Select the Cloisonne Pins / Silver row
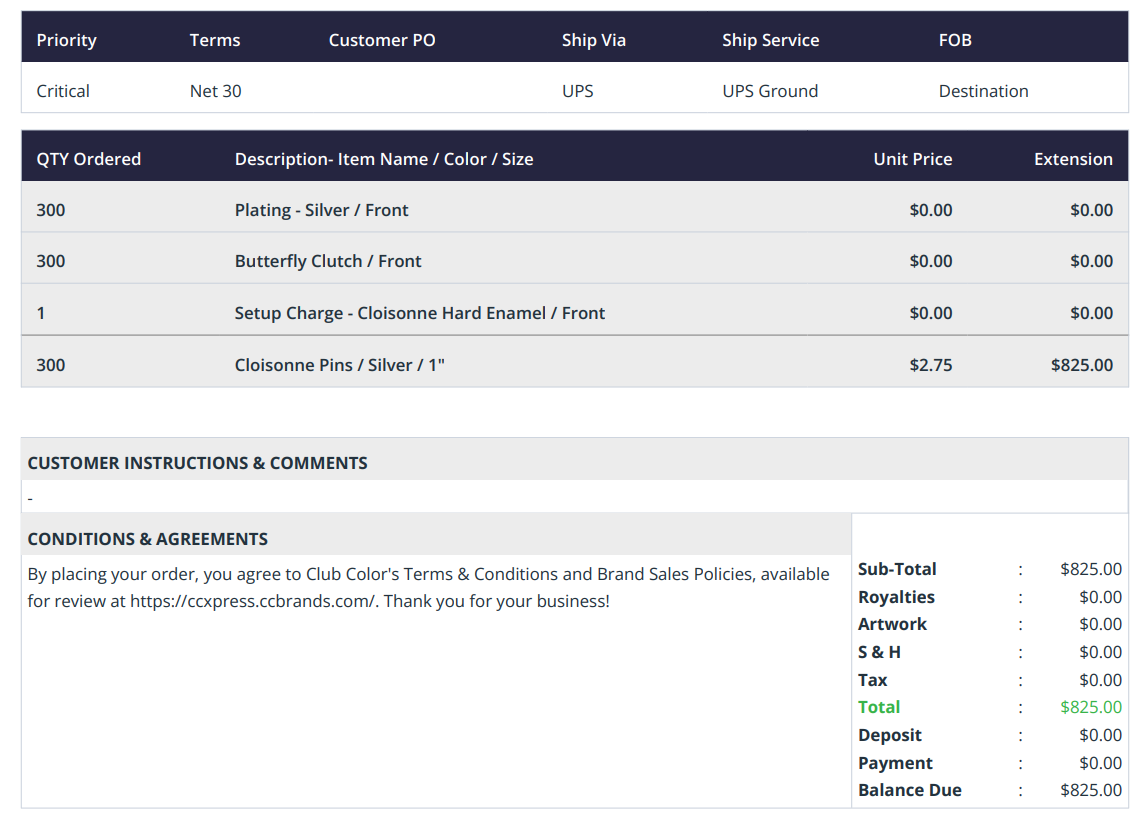The image size is (1137, 813). click(x=574, y=365)
